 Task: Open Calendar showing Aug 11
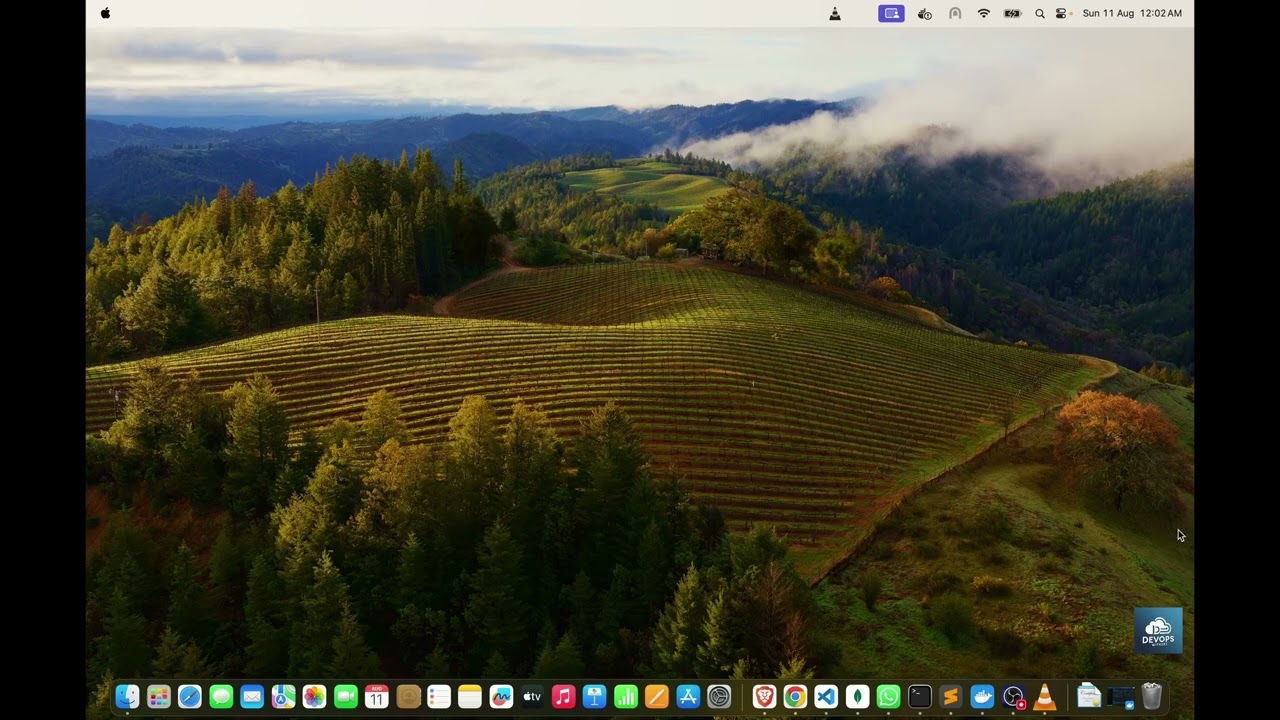[x=376, y=697]
